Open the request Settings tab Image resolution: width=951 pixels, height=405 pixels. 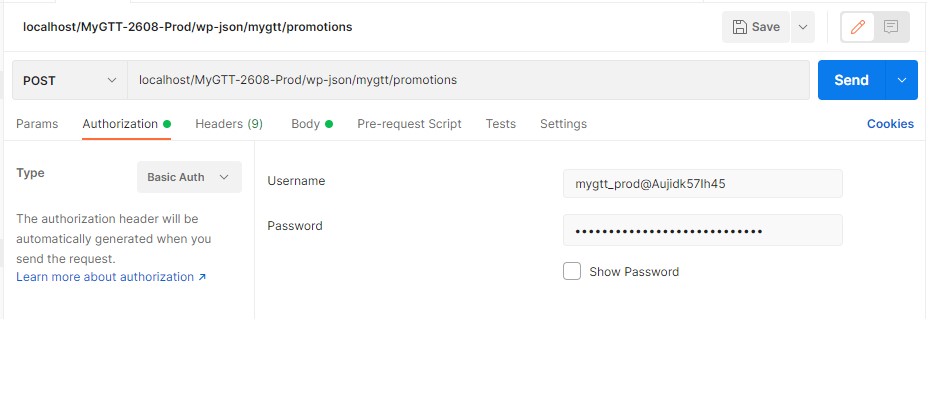pyautogui.click(x=563, y=124)
